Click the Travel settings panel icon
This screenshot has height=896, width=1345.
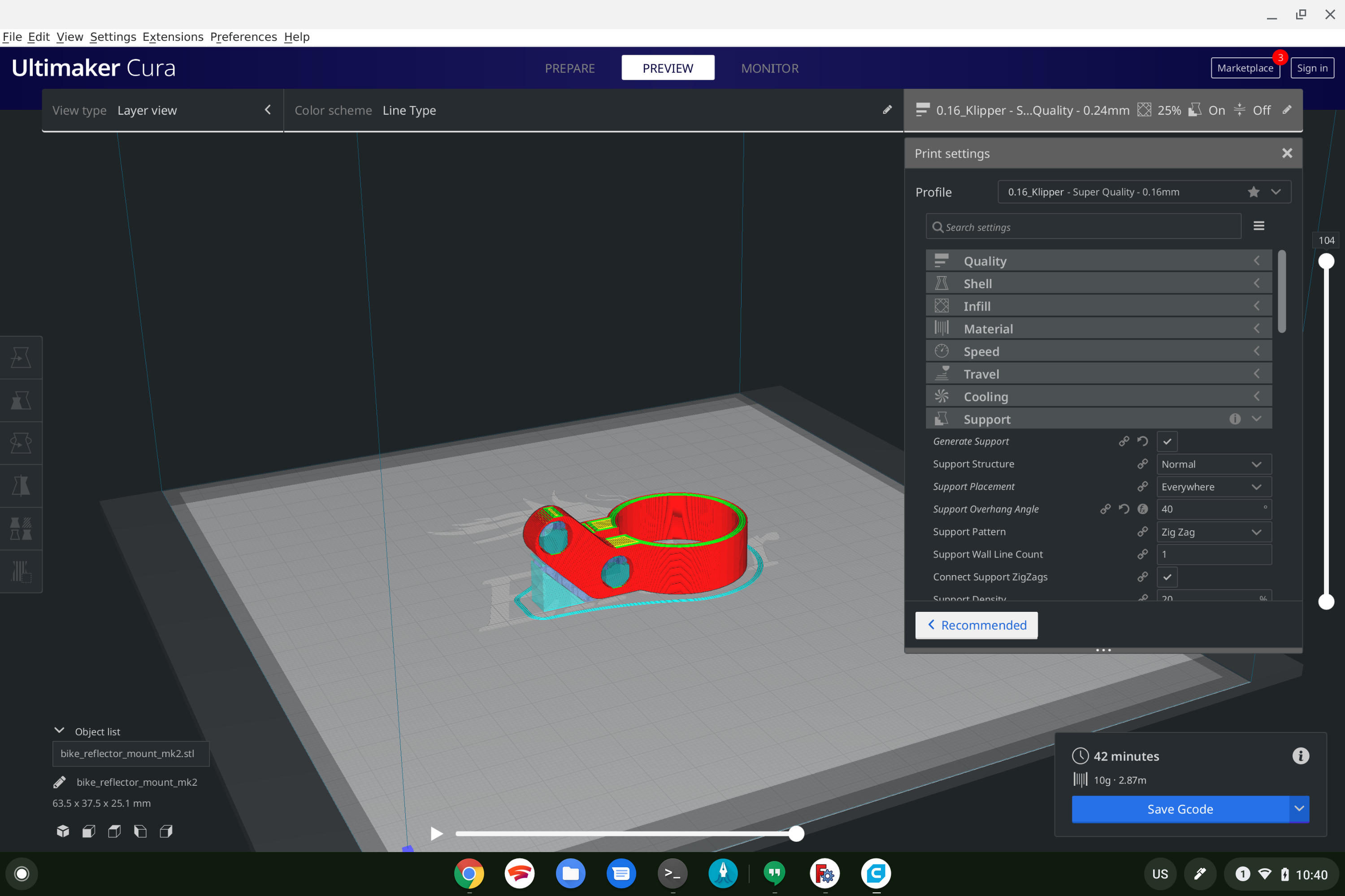click(940, 373)
